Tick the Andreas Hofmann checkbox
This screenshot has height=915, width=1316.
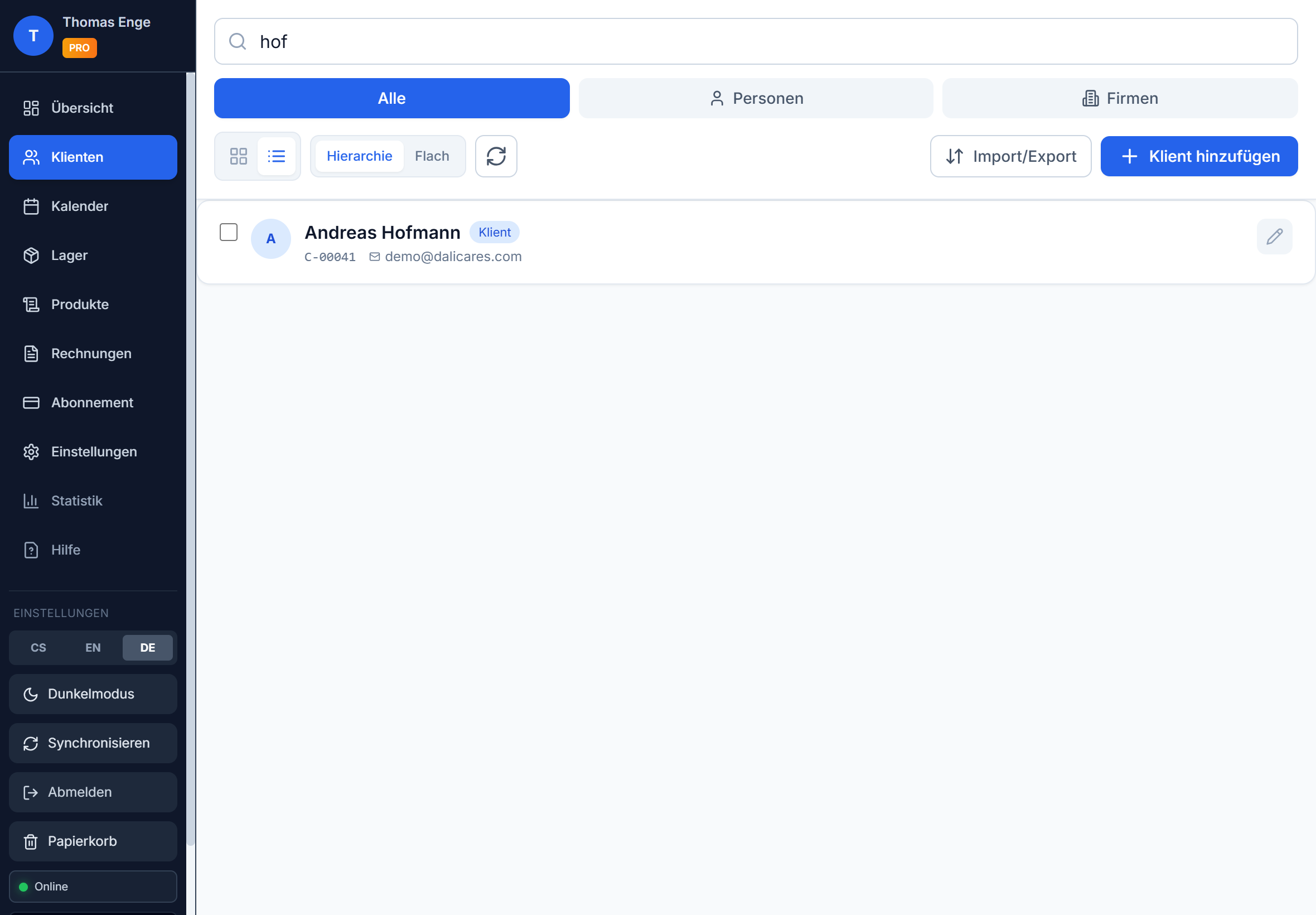[x=229, y=232]
